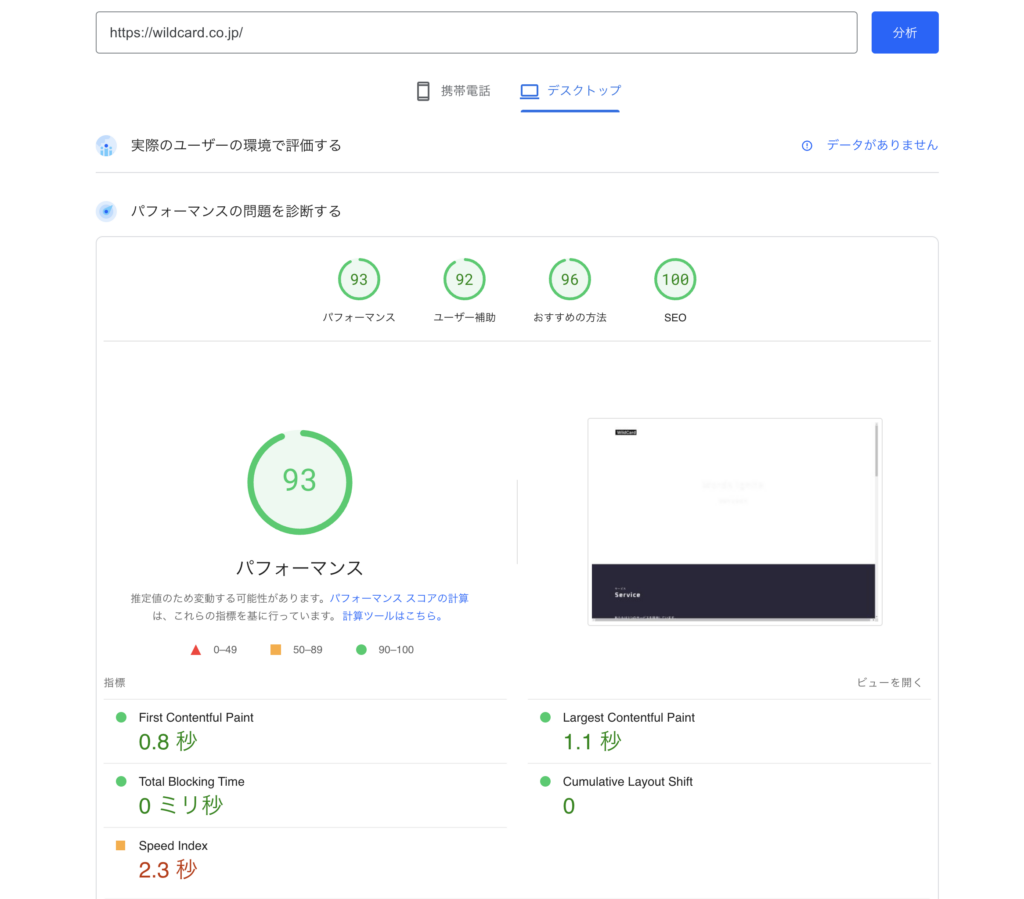Click the Speed Index label
1024x899 pixels.
coord(173,845)
